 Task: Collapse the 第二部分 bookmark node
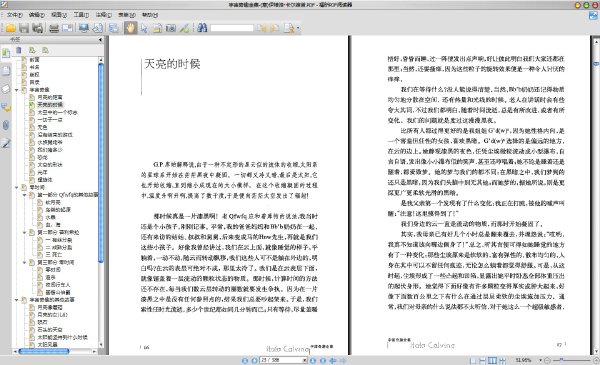tap(24, 232)
